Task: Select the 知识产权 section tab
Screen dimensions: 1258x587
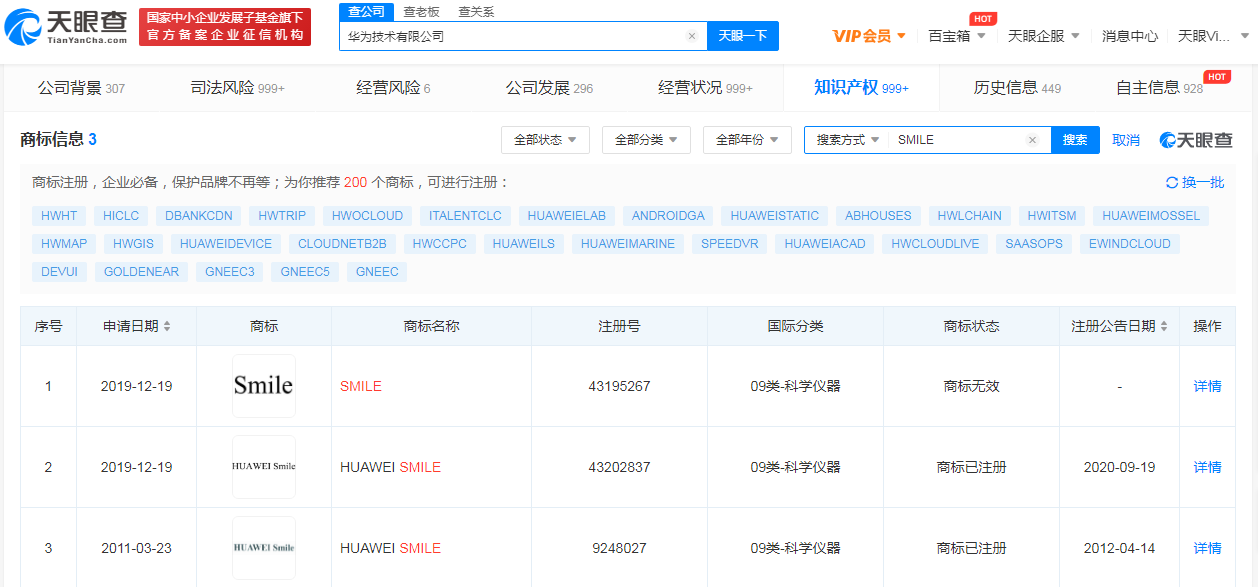Action: [861, 88]
